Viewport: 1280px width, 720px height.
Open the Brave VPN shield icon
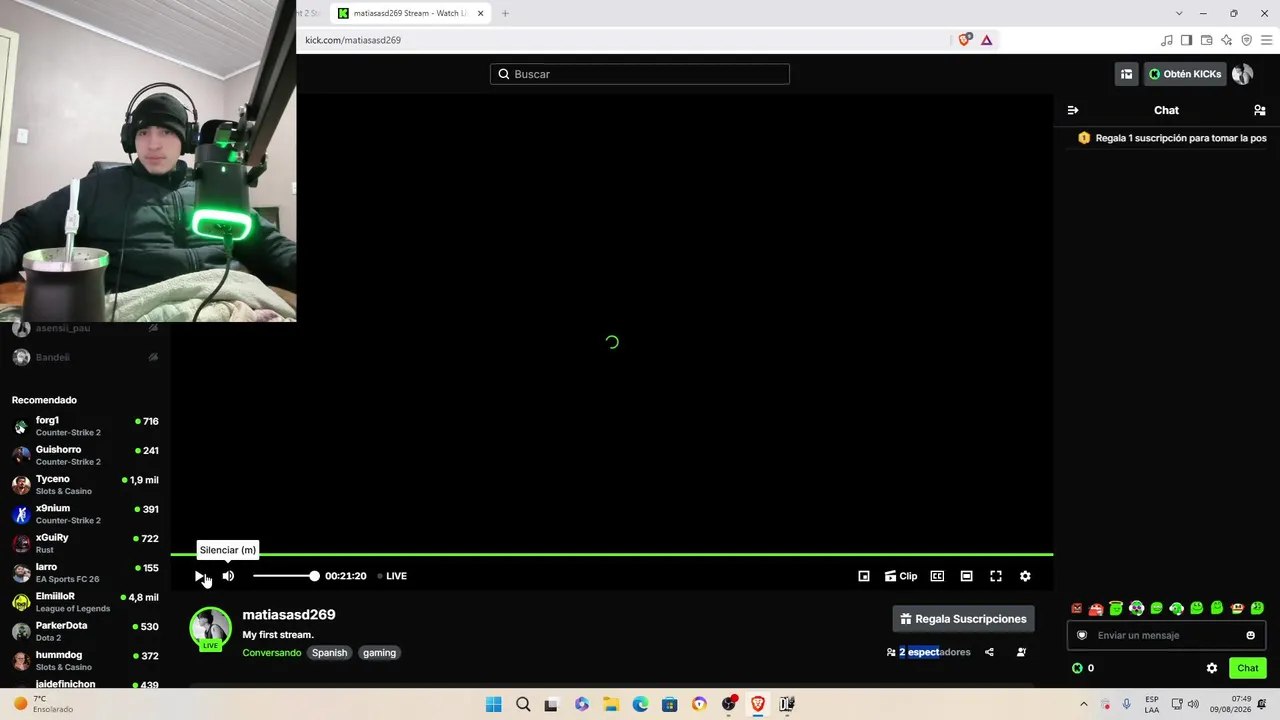pos(1246,40)
